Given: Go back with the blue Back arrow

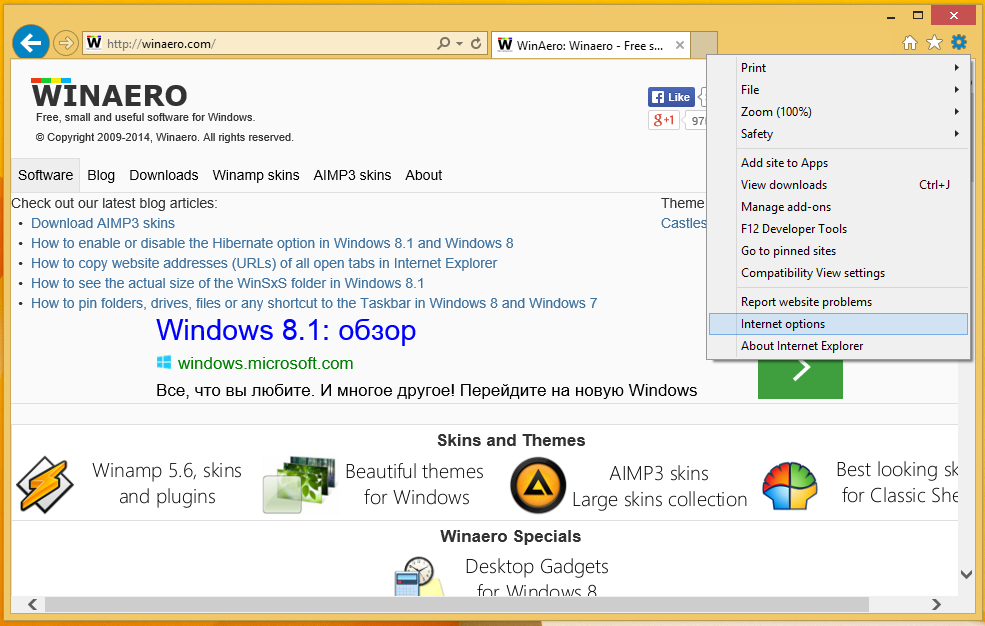Looking at the screenshot, I should [31, 43].
